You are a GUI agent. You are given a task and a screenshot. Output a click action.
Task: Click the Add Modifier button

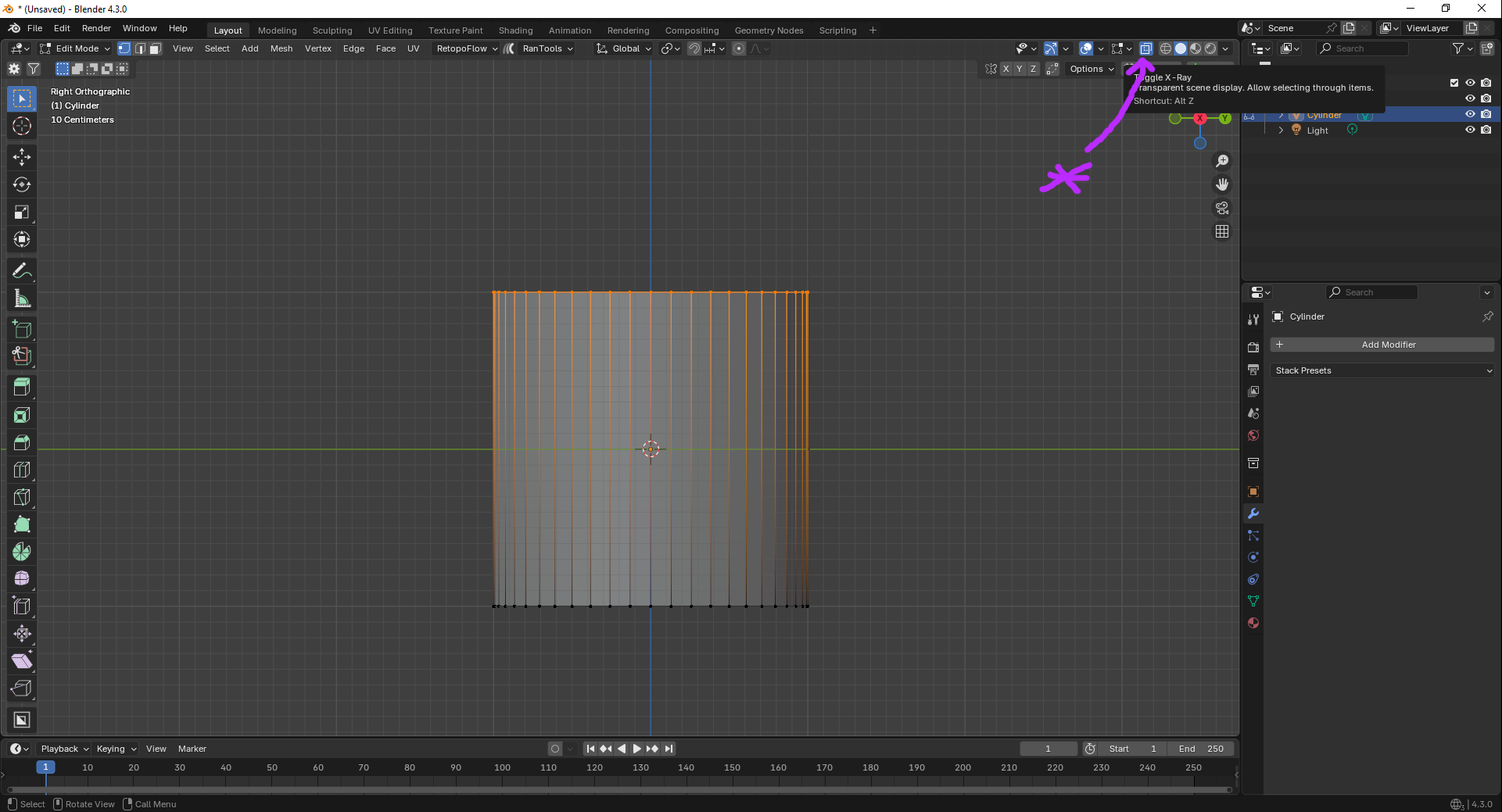[x=1382, y=345]
